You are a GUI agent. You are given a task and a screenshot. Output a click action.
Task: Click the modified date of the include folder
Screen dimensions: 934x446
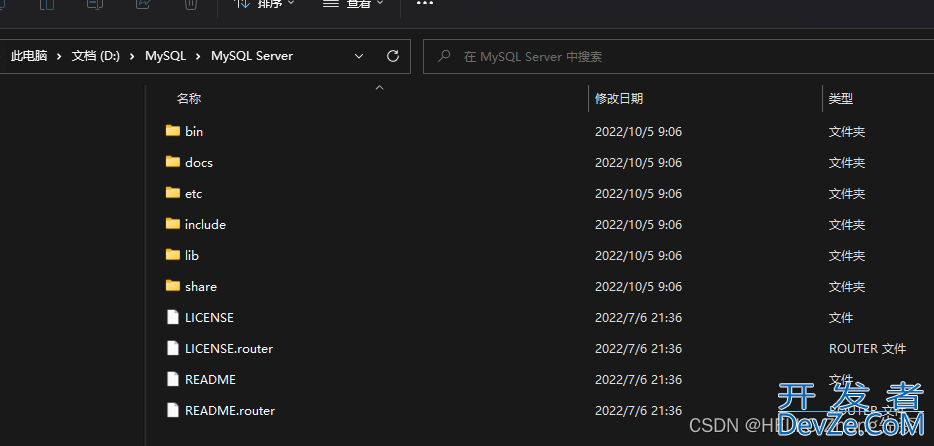tap(639, 224)
